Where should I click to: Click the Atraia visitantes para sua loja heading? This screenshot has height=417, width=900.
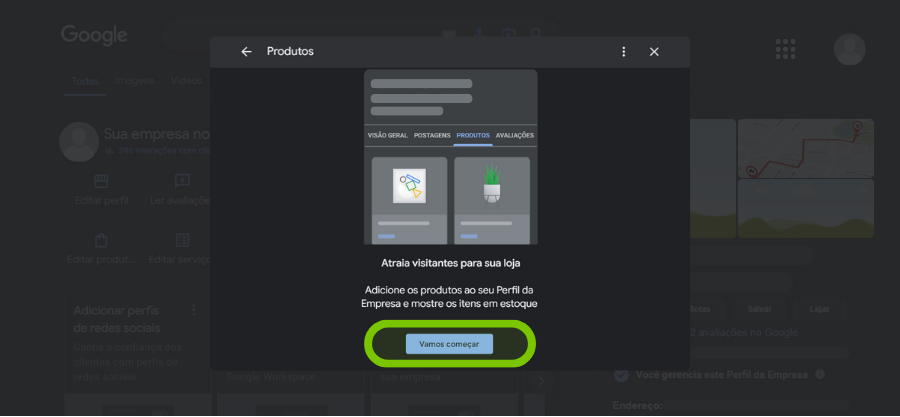[451, 263]
